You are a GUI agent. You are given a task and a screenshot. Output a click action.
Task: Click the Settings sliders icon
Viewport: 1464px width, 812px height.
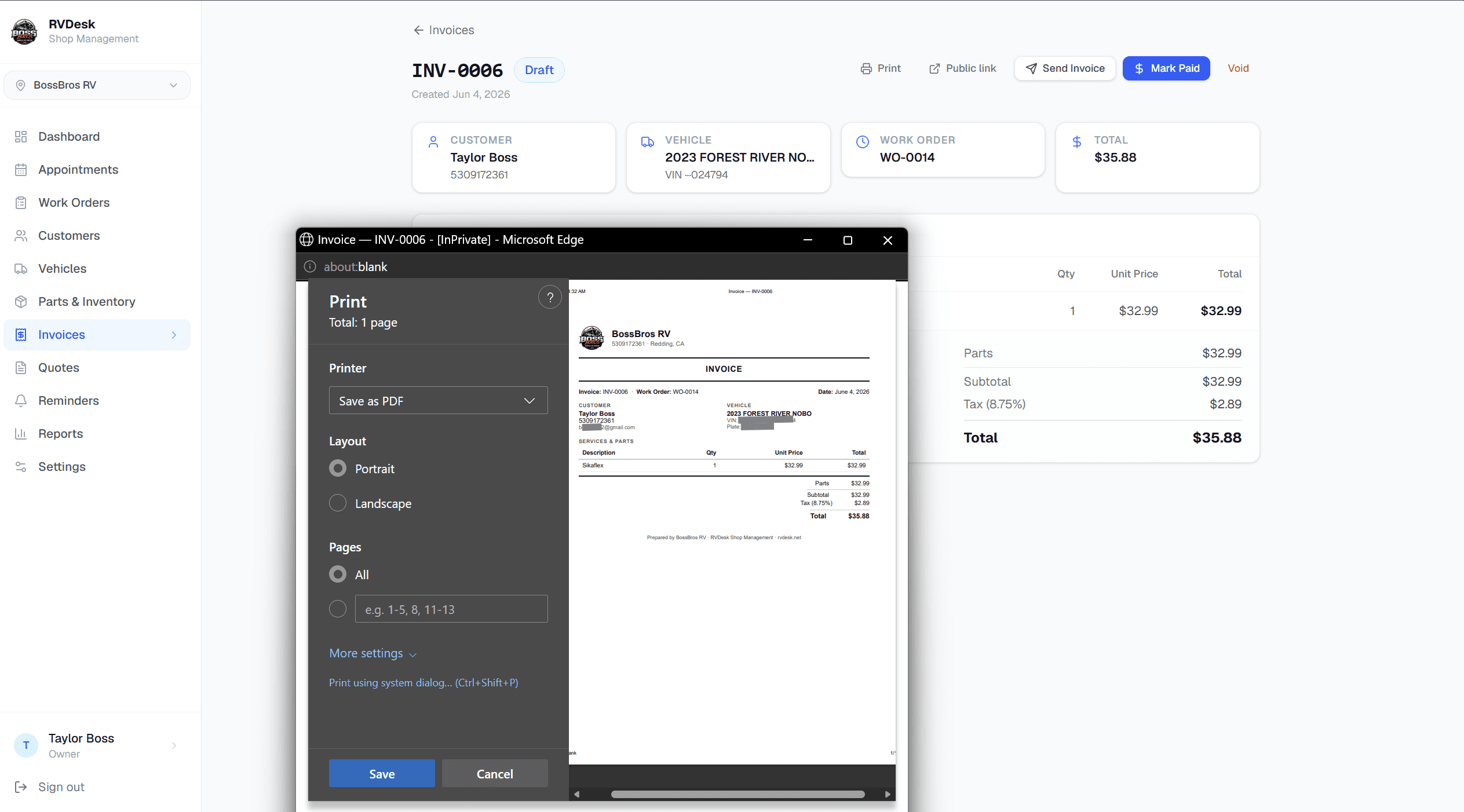pos(21,467)
